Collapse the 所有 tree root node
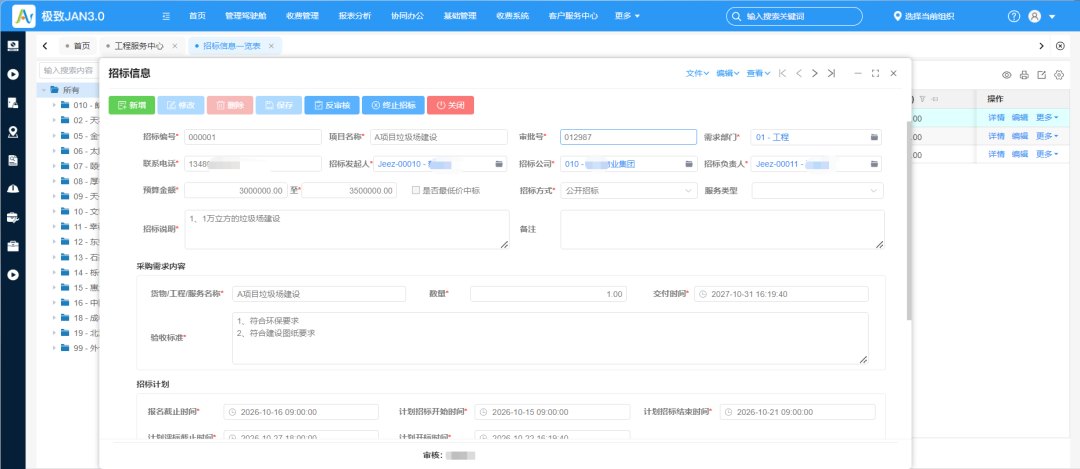1080x469 pixels. pyautogui.click(x=43, y=90)
